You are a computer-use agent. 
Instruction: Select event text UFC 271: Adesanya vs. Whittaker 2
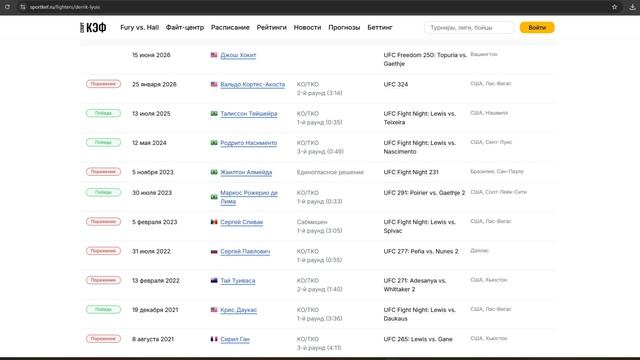click(415, 285)
